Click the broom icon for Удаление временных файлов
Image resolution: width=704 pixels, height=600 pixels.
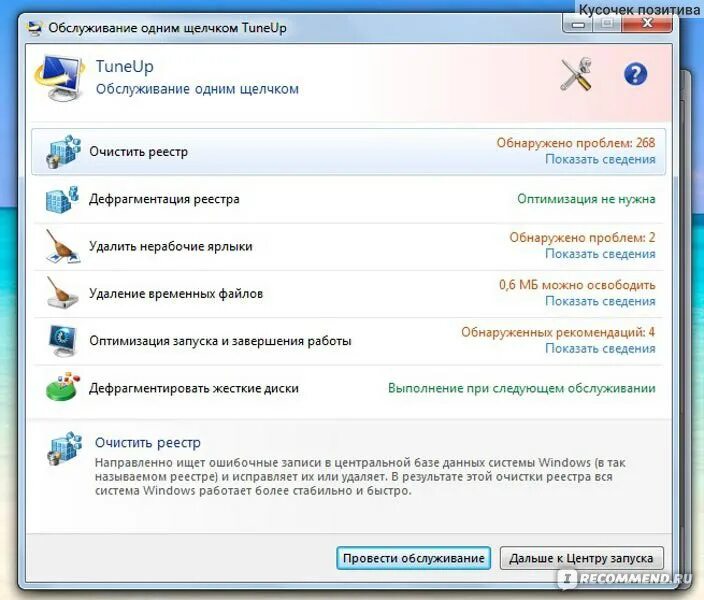pos(62,293)
